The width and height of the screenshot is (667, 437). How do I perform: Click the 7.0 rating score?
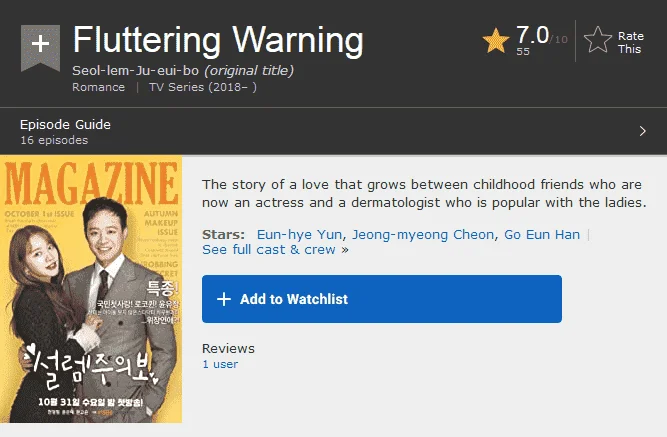coord(532,34)
